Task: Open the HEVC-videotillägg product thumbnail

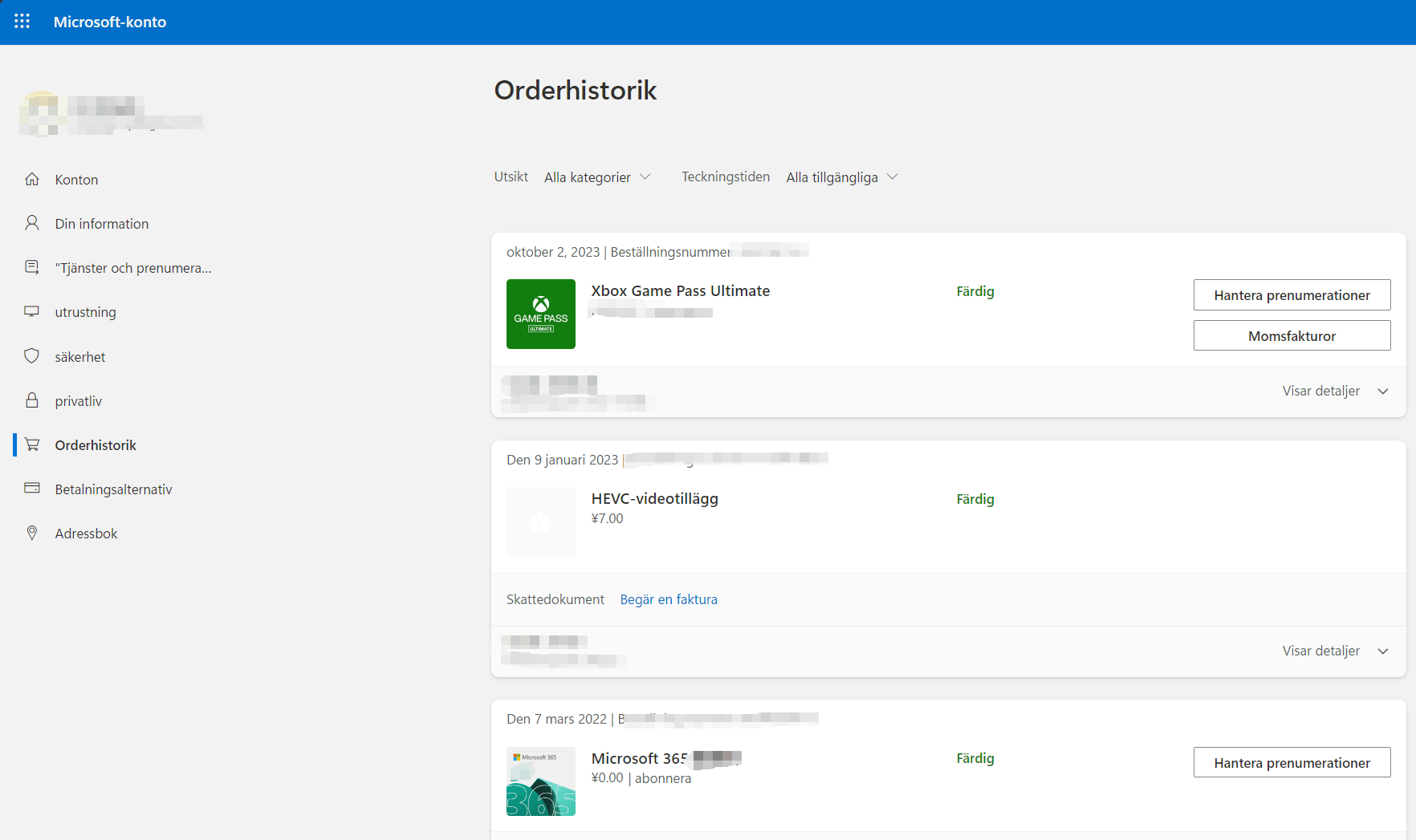Action: pos(541,521)
